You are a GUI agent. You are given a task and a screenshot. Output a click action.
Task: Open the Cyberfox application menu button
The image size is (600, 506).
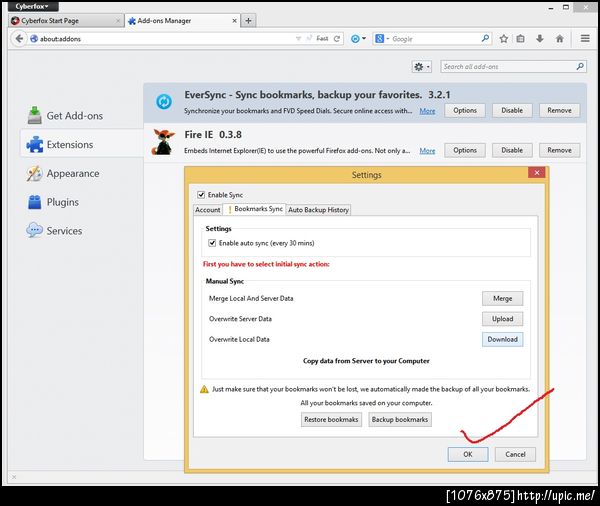[33, 7]
